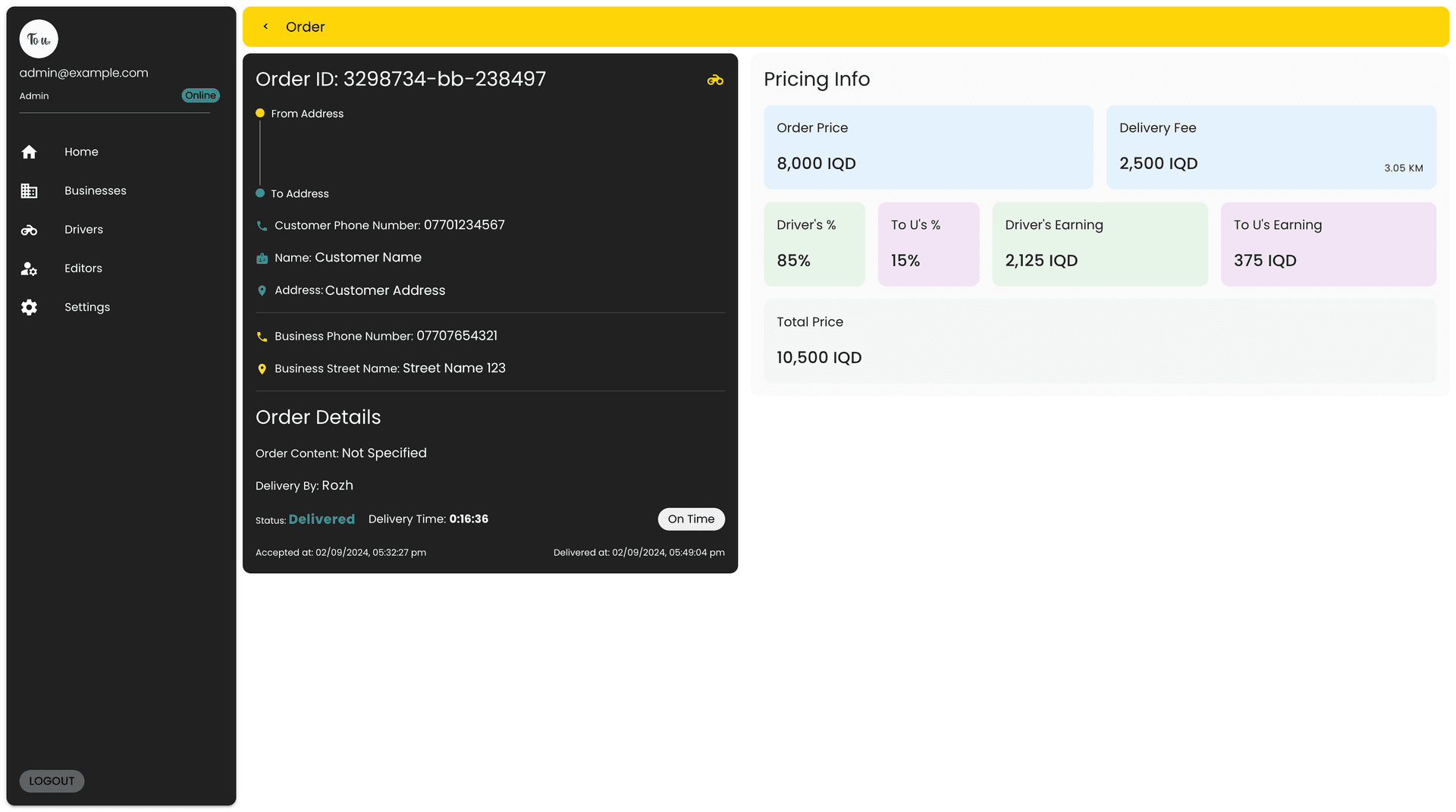Click the Drivers motorcycle icon in sidebar
Viewport: 1456px width, 812px height.
pyautogui.click(x=29, y=230)
